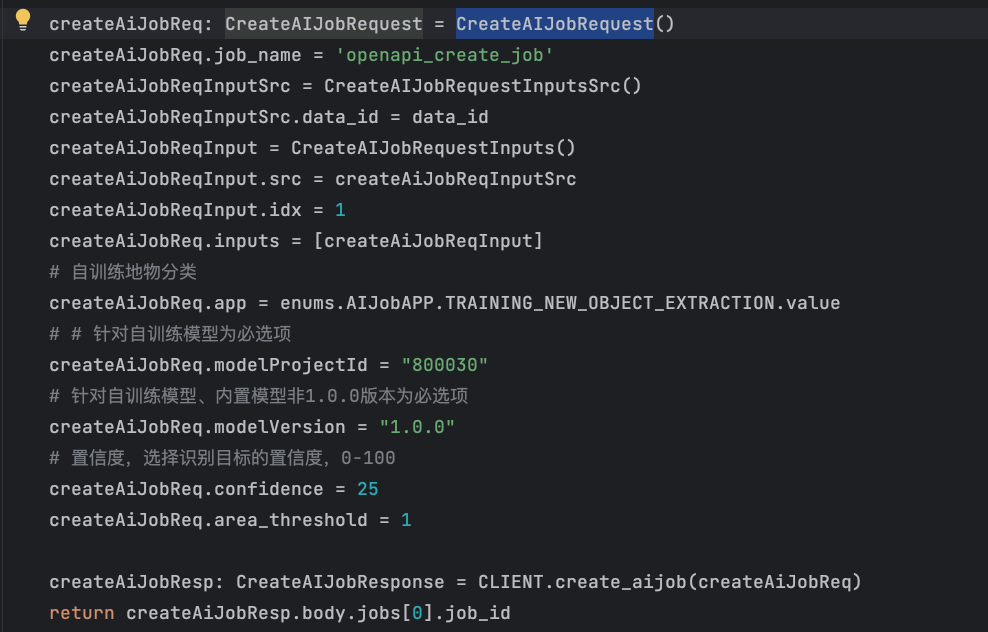This screenshot has height=632, width=988.
Task: Click the comment about 内置模型非1.0.0版本
Action: [258, 396]
